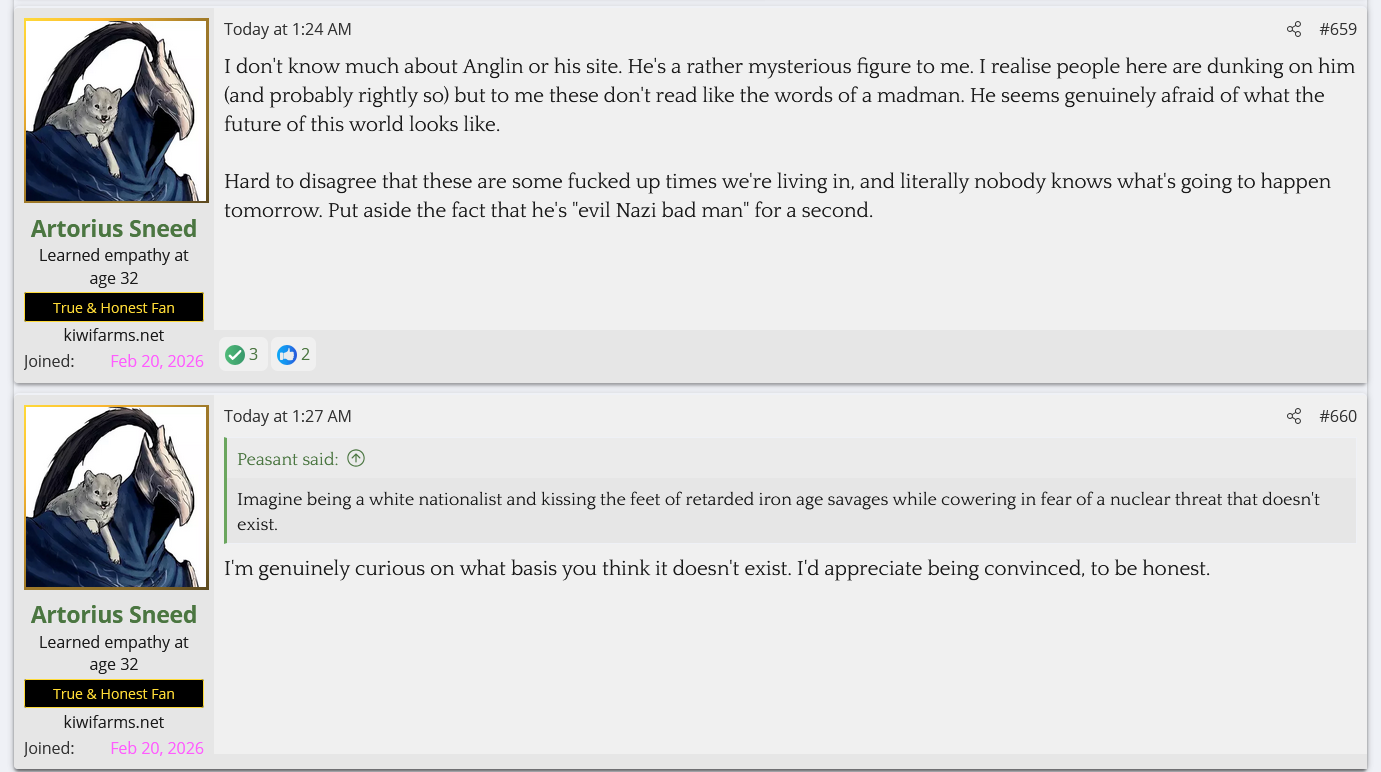Click Artorius Sneed avatar on first post
Image resolution: width=1381 pixels, height=772 pixels.
tap(116, 111)
